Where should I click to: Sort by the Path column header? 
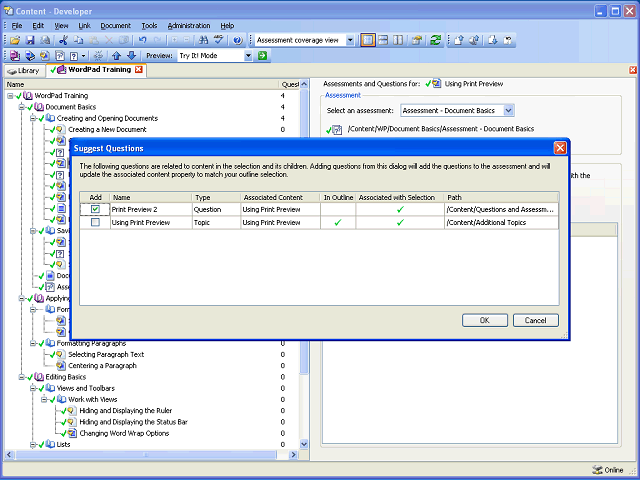[501, 197]
